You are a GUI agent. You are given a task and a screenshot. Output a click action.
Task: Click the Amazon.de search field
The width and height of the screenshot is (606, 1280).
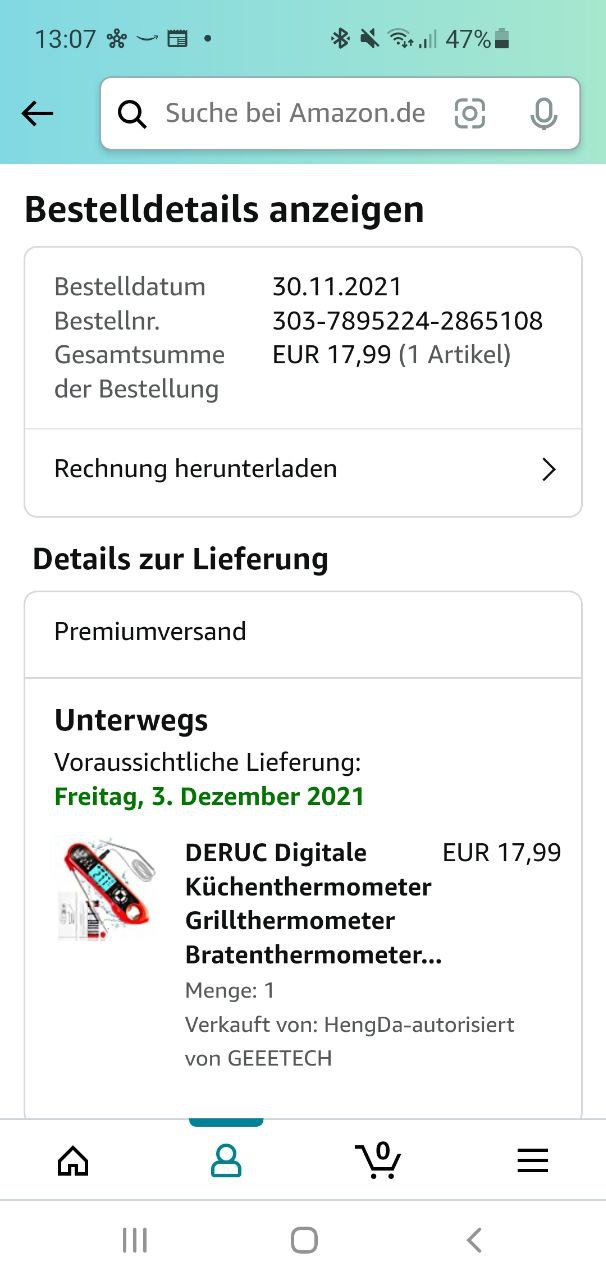(x=340, y=114)
